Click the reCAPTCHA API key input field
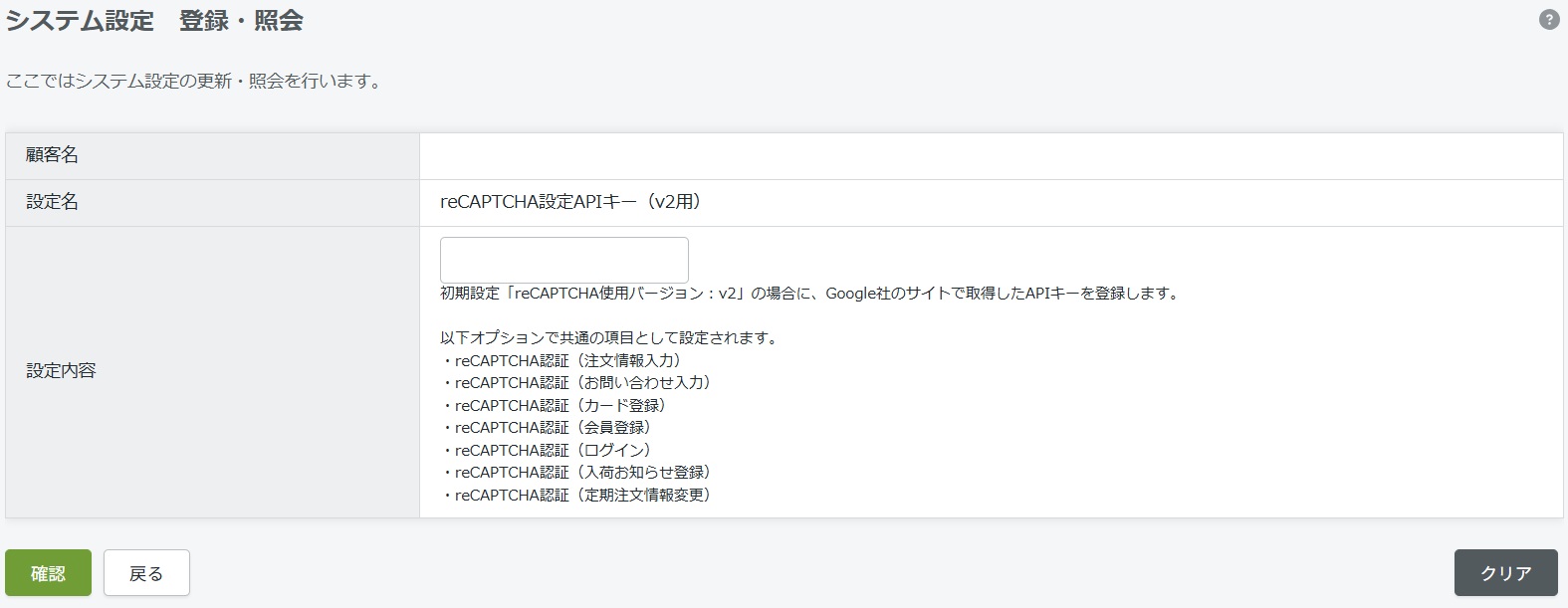Screen dimensions: 1568x608 (x=563, y=260)
